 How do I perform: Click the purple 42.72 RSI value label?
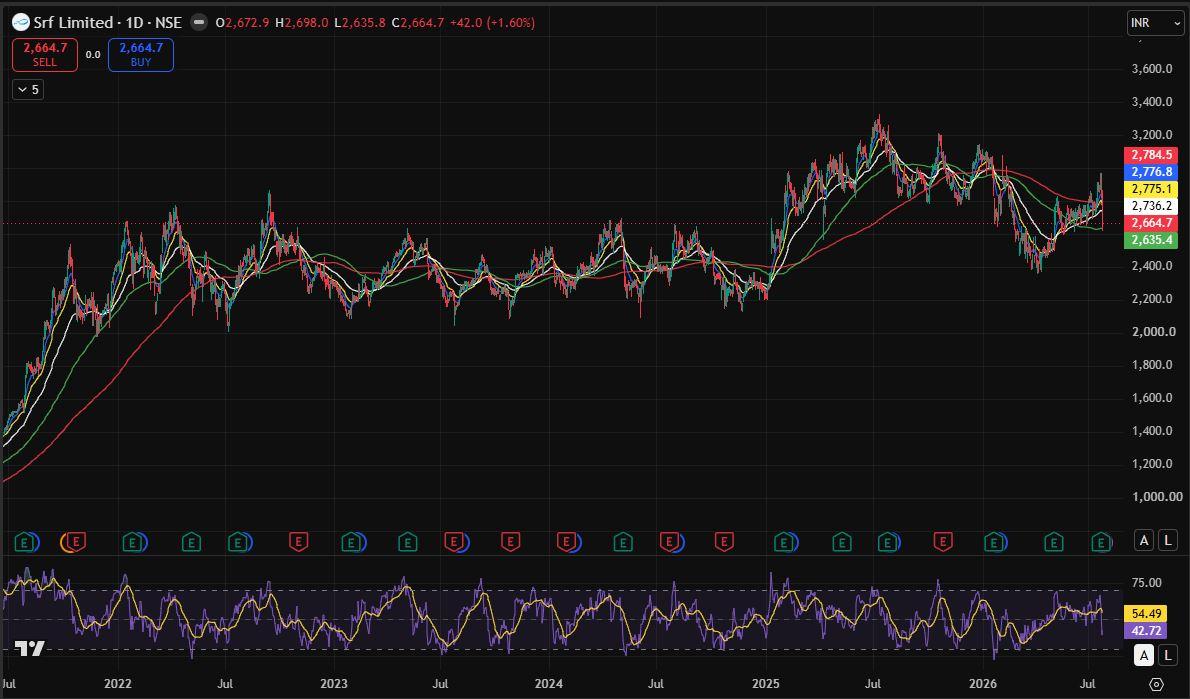(x=1146, y=631)
